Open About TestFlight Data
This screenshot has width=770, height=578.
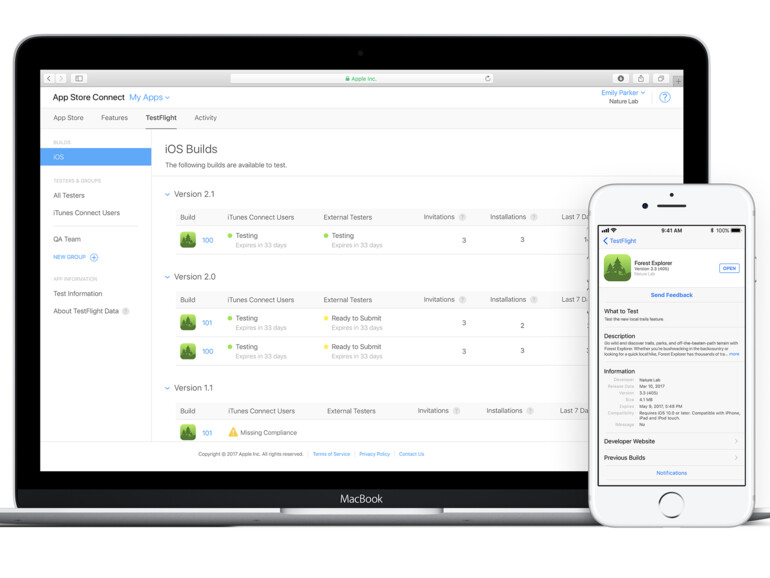[x=86, y=311]
